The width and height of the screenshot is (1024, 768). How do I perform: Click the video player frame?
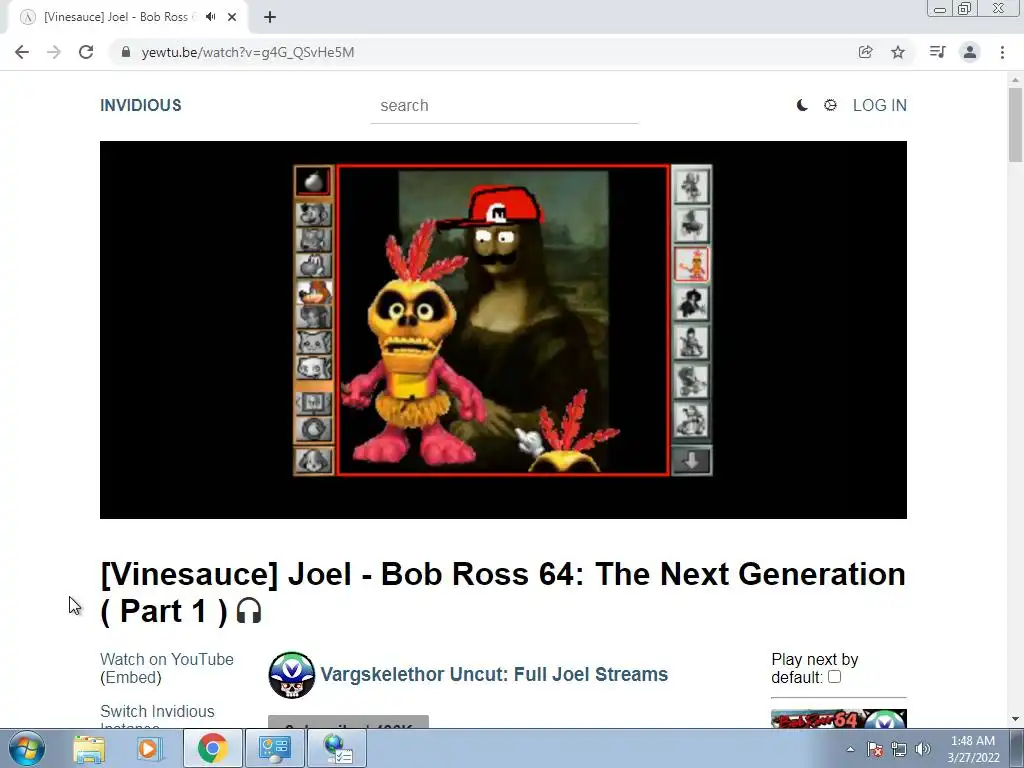[504, 330]
